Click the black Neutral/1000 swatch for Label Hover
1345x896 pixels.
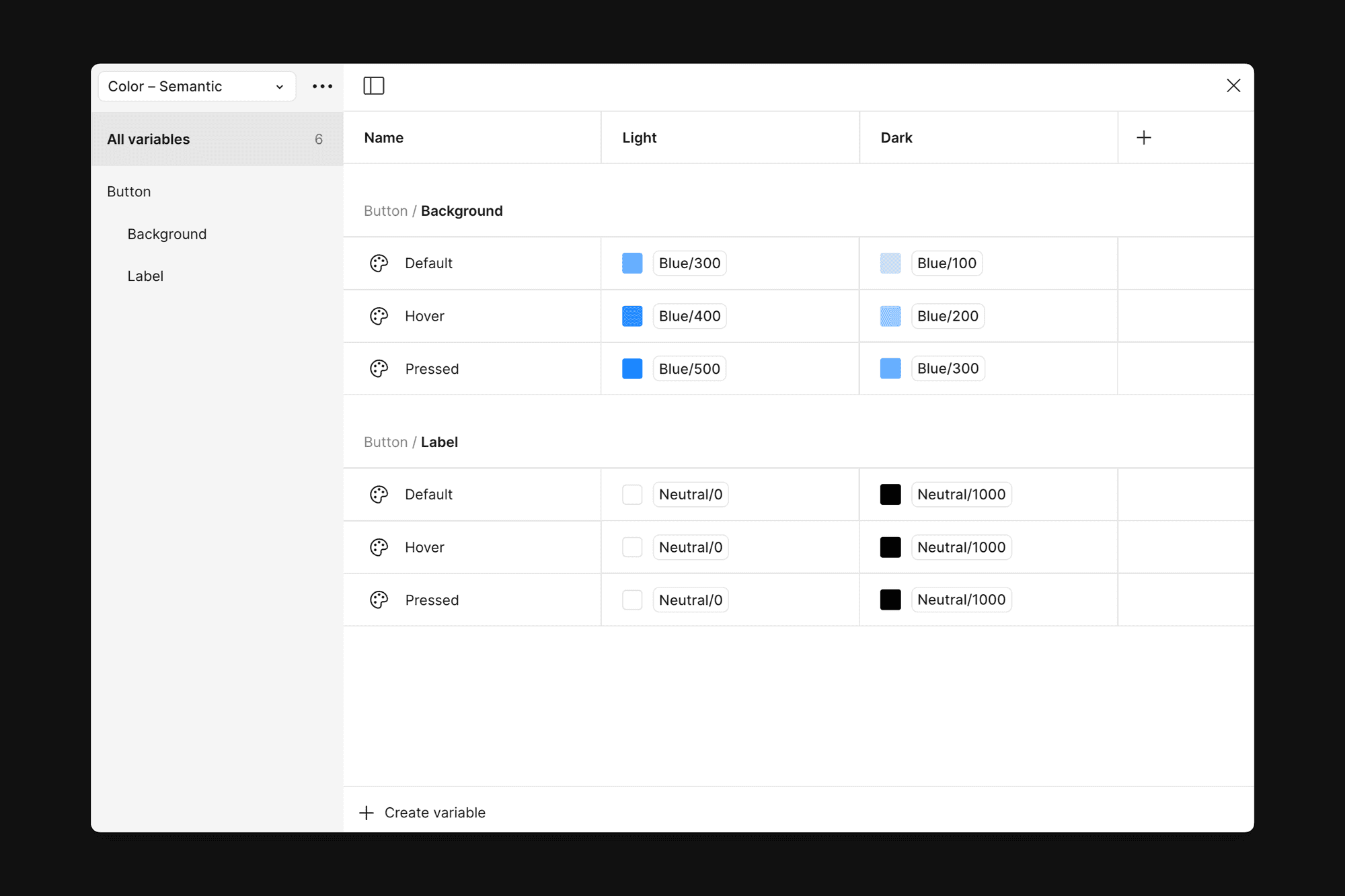pos(890,547)
